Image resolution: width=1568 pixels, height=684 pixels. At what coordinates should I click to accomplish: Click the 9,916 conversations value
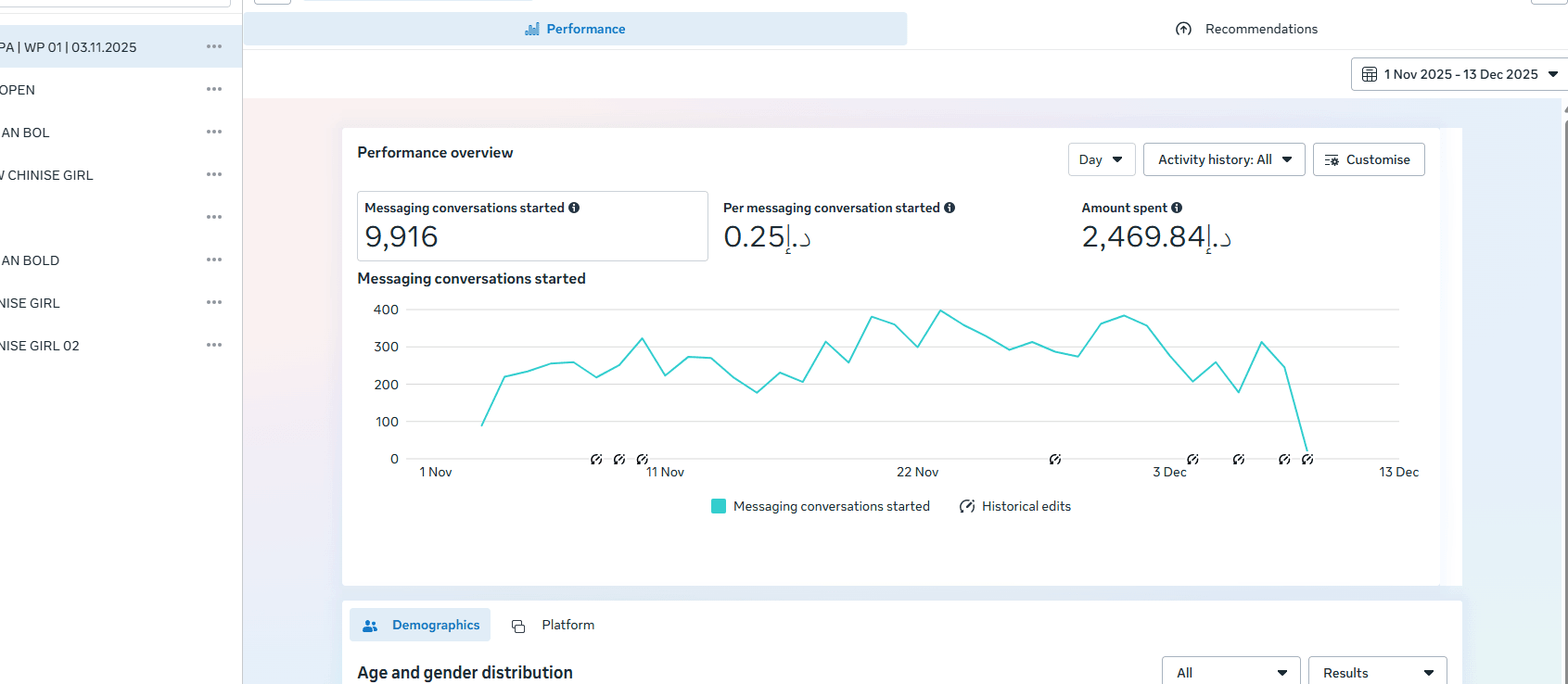[402, 237]
